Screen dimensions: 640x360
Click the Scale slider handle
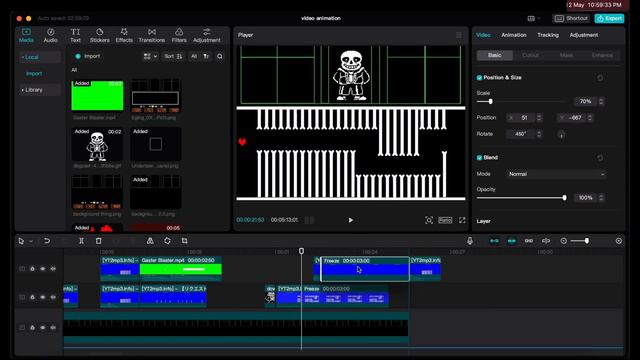point(490,101)
